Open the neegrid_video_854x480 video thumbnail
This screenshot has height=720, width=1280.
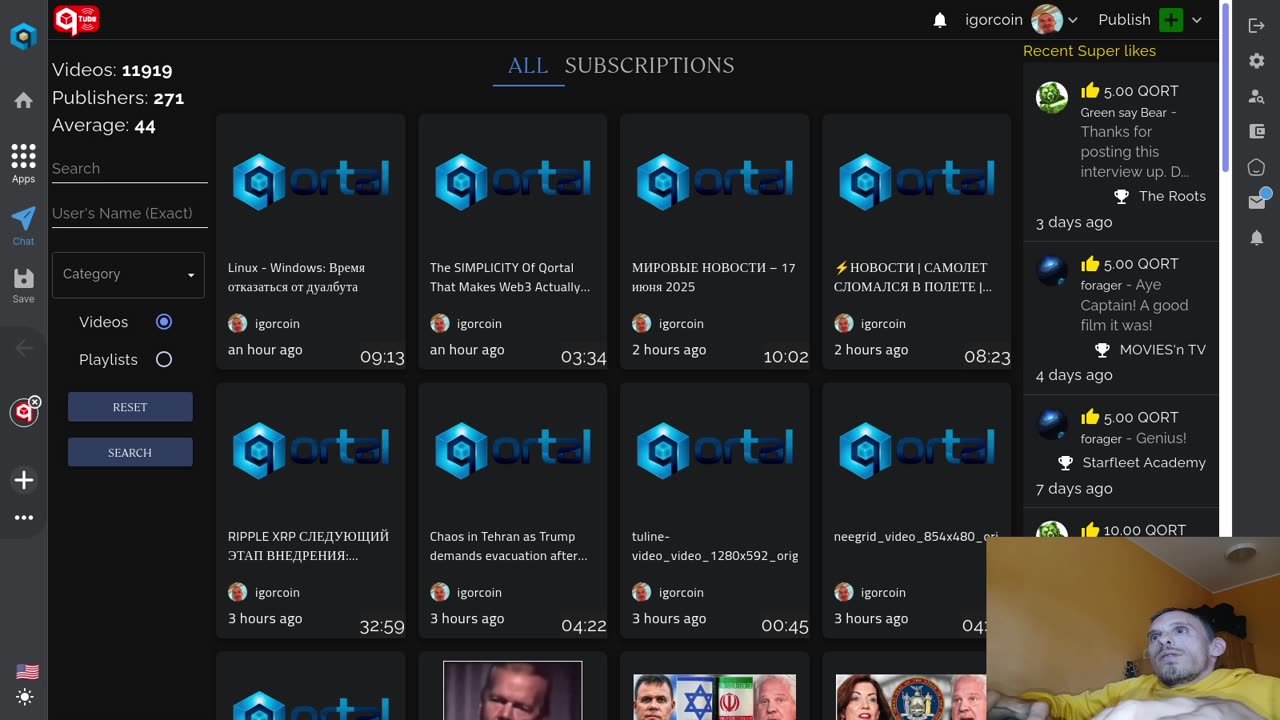coord(917,450)
